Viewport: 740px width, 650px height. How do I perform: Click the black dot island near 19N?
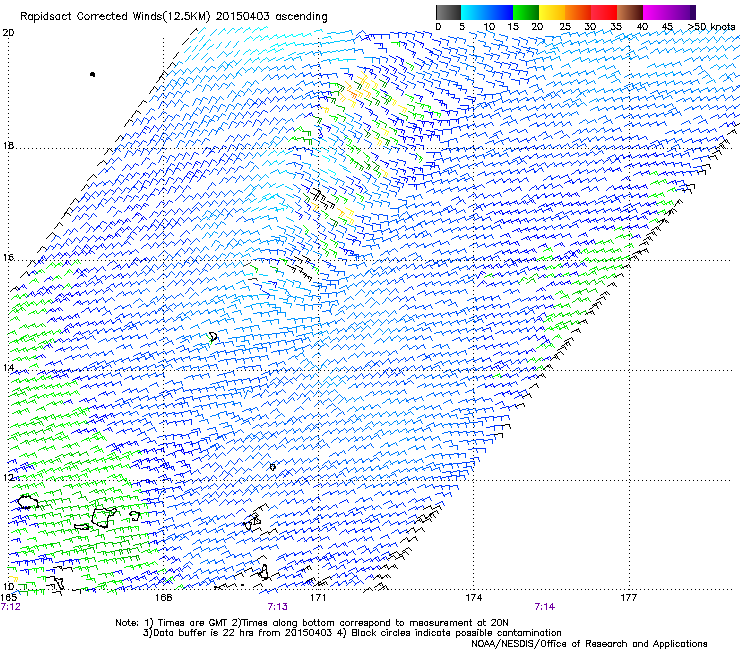click(92, 74)
